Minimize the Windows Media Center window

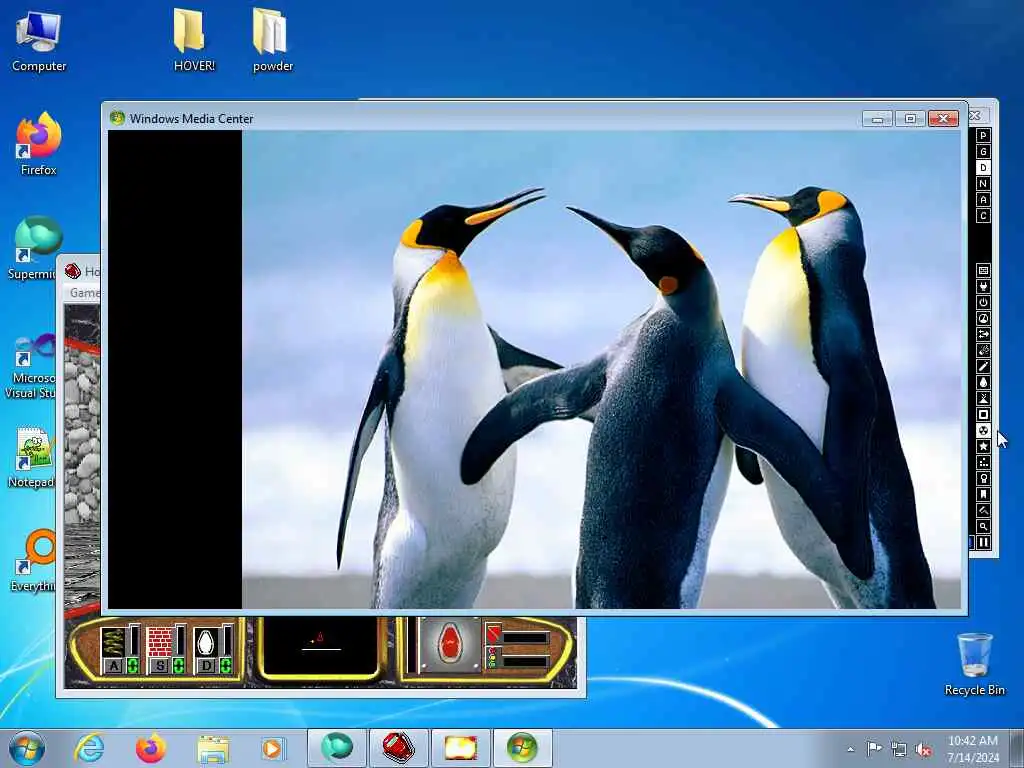877,118
